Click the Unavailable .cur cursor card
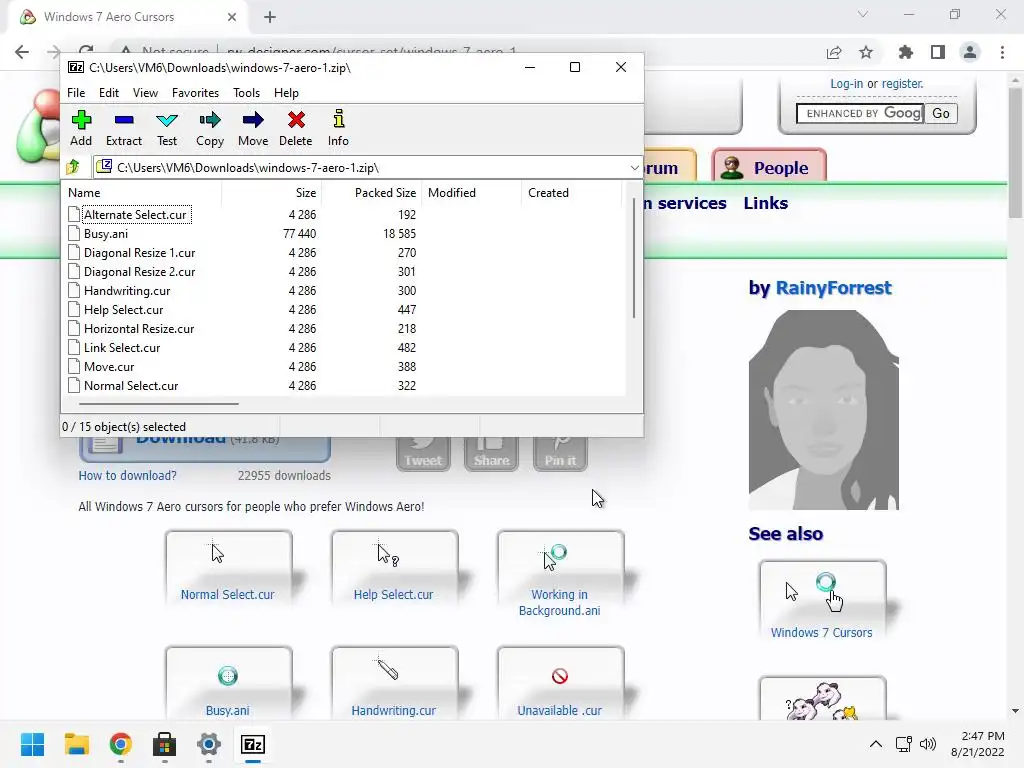This screenshot has height=768, width=1024. (x=560, y=682)
